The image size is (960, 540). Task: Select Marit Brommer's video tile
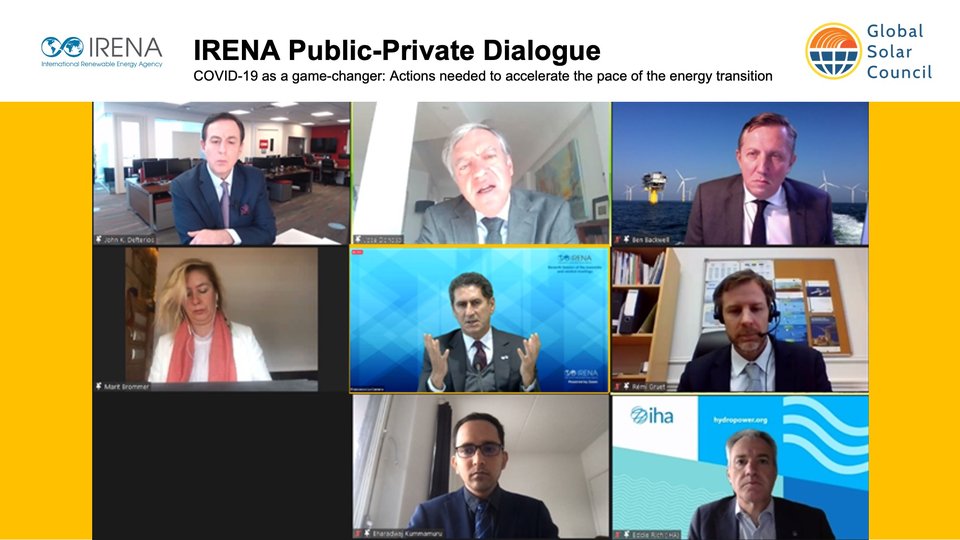point(222,319)
